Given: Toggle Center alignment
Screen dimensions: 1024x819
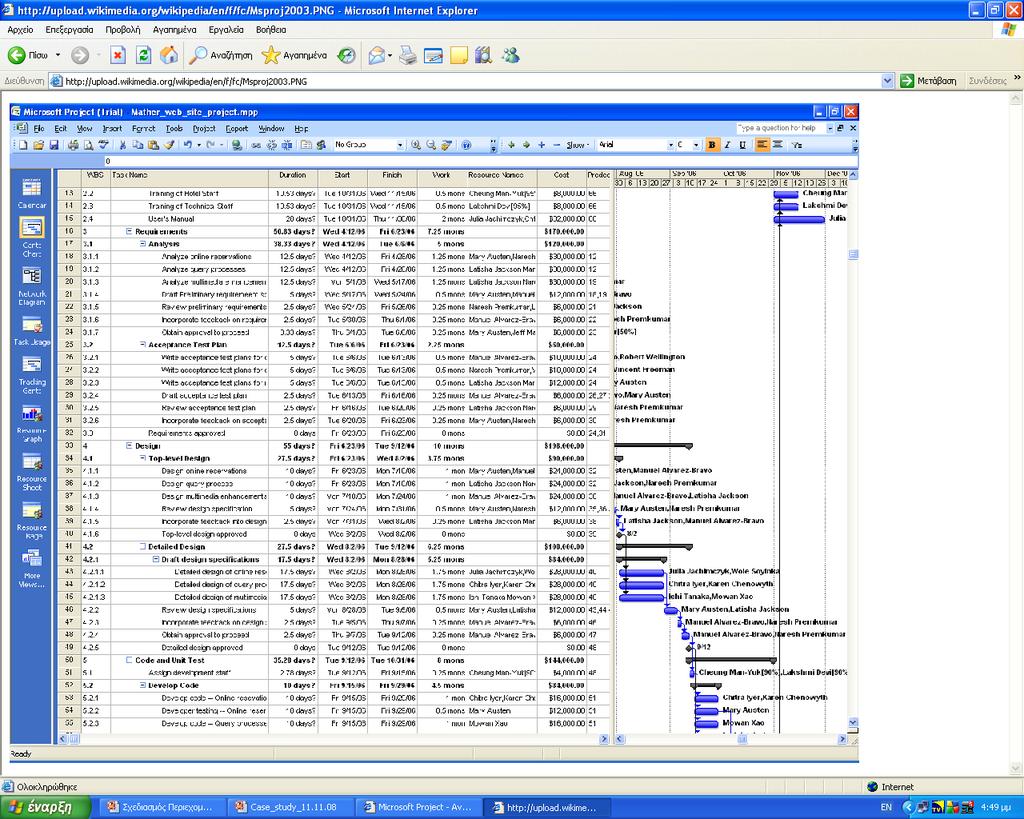Looking at the screenshot, I should tap(777, 145).
